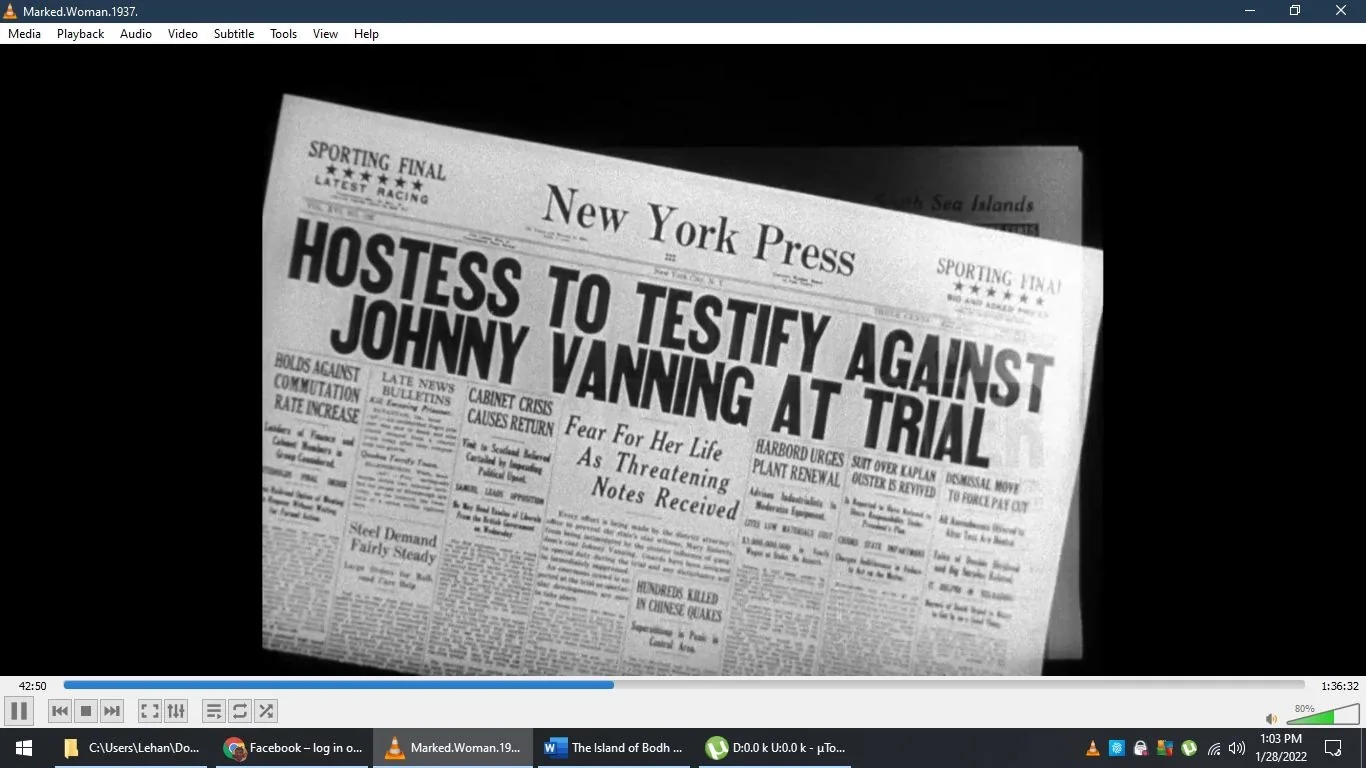1366x768 pixels.
Task: Close the VLC media player window
Action: point(1342,11)
